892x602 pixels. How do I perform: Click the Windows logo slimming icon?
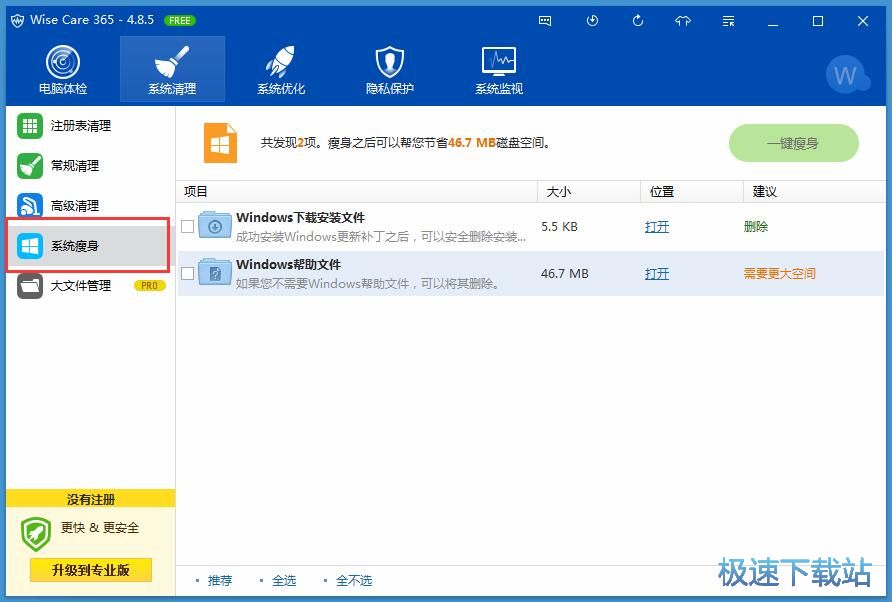pyautogui.click(x=30, y=246)
